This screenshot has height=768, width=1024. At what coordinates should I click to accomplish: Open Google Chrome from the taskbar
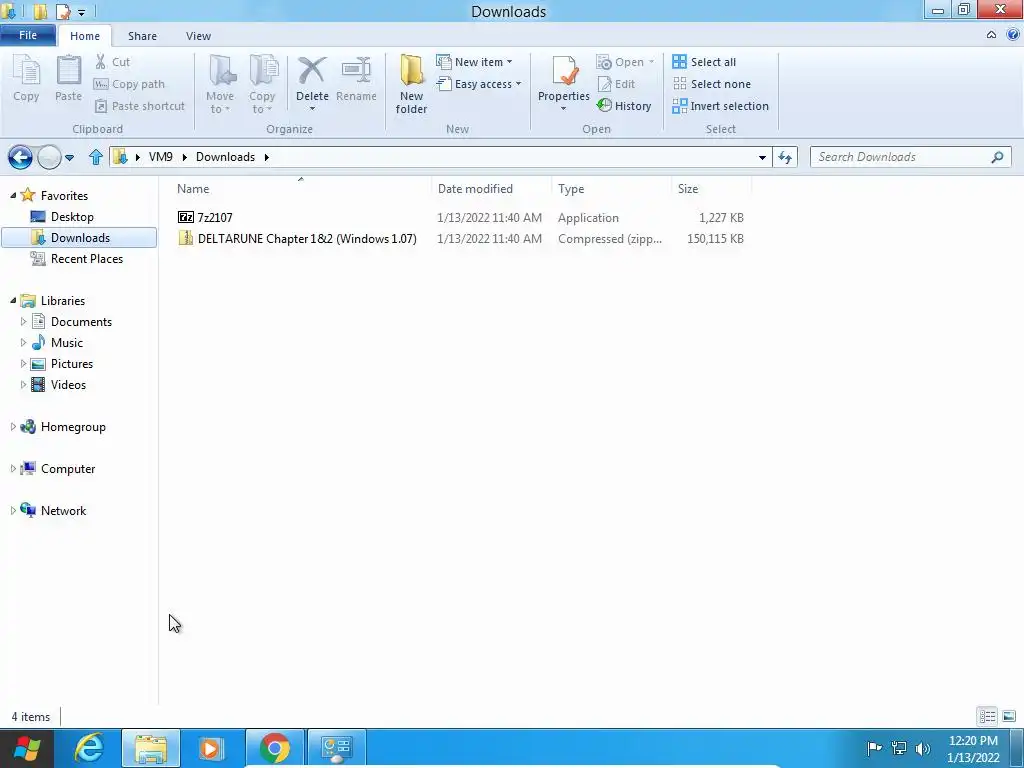[x=274, y=748]
